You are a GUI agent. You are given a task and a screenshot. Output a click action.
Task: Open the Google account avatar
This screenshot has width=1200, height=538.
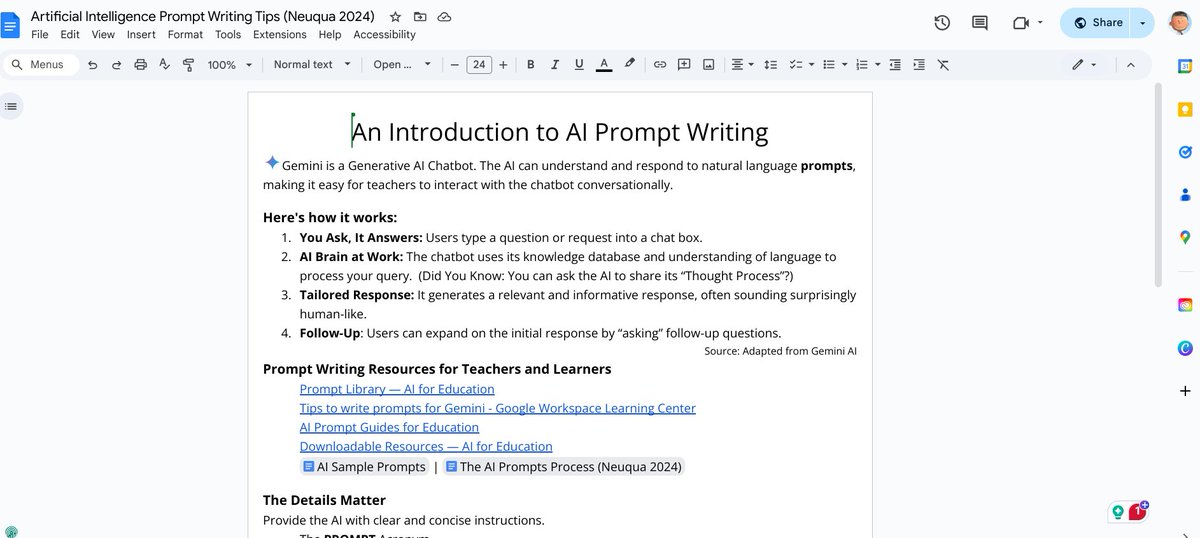tap(1178, 23)
